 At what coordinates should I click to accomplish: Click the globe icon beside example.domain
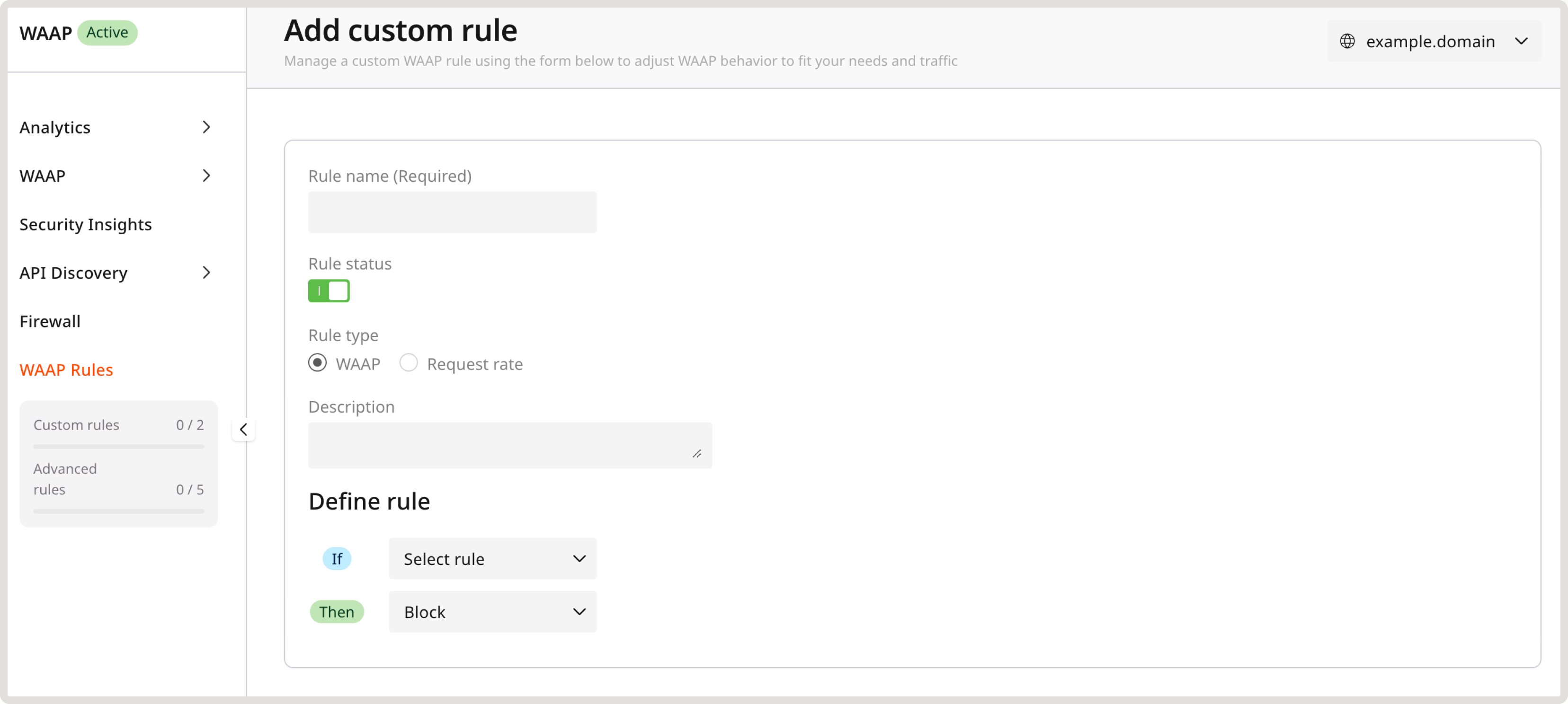pyautogui.click(x=1347, y=41)
